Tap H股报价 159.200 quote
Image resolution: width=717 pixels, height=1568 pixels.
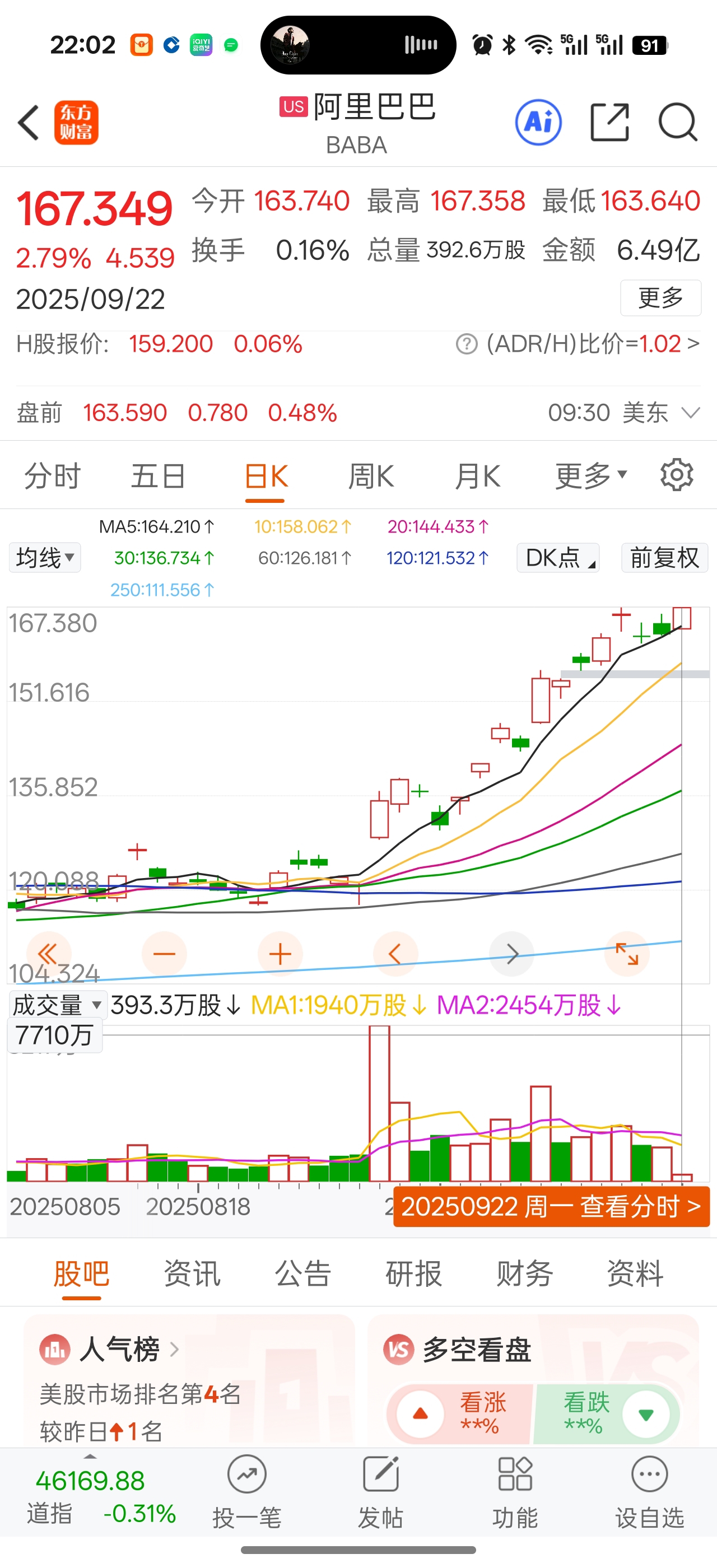coord(160,344)
